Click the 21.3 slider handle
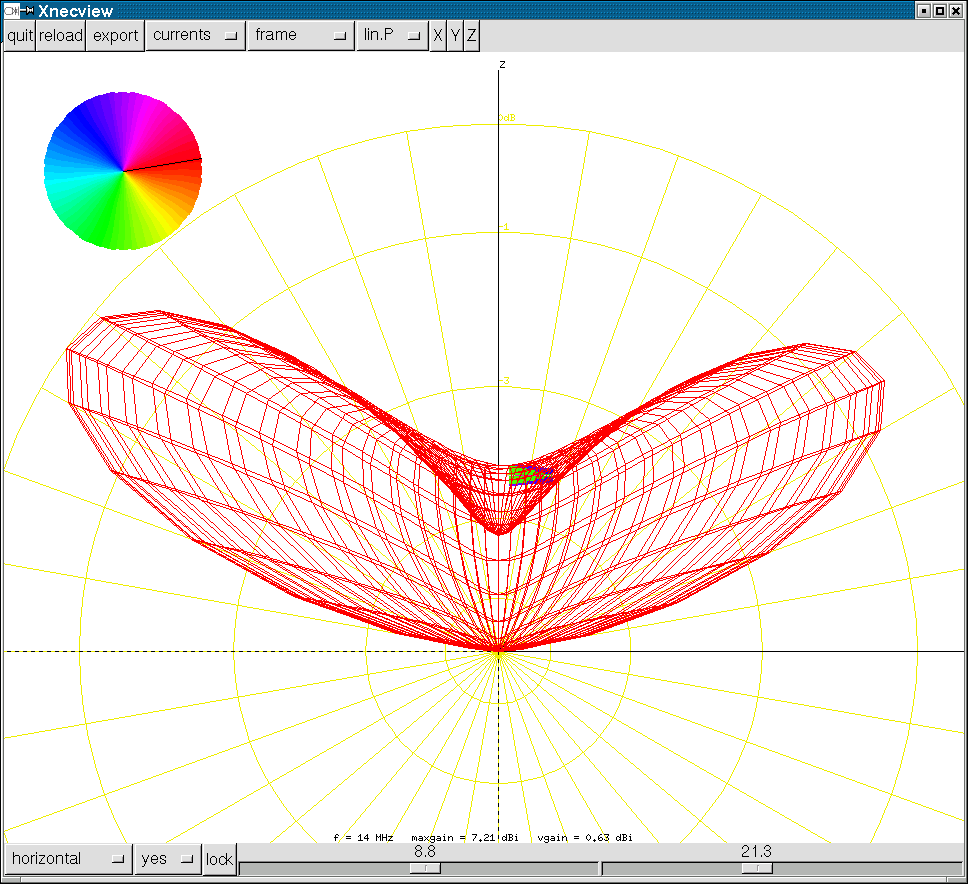This screenshot has width=968, height=884. (x=756, y=869)
